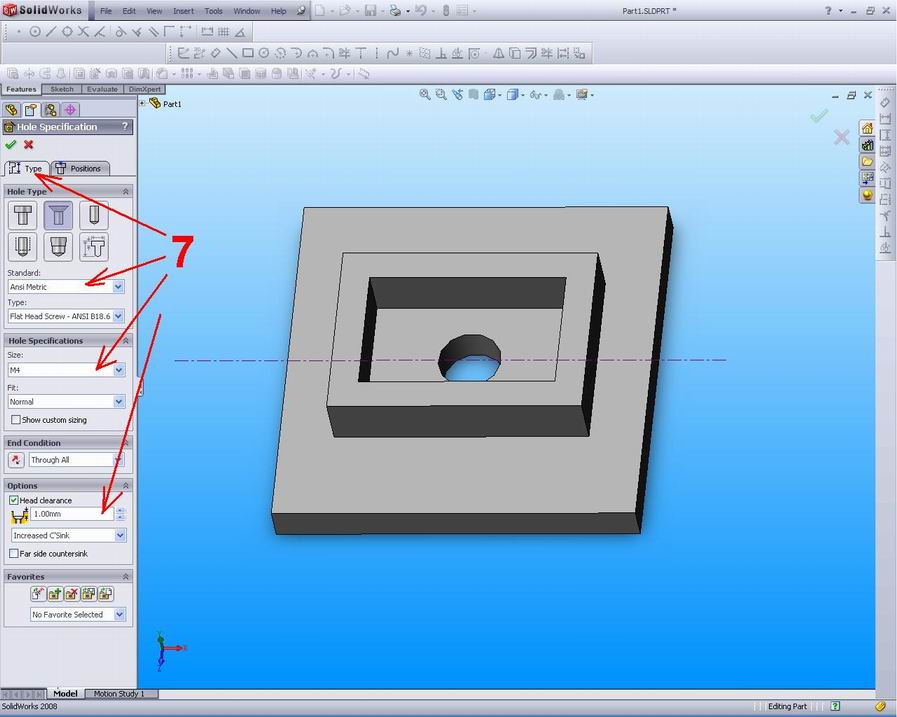Click the head clearance value field showing 1.00mm
This screenshot has width=897, height=717.
(70, 513)
